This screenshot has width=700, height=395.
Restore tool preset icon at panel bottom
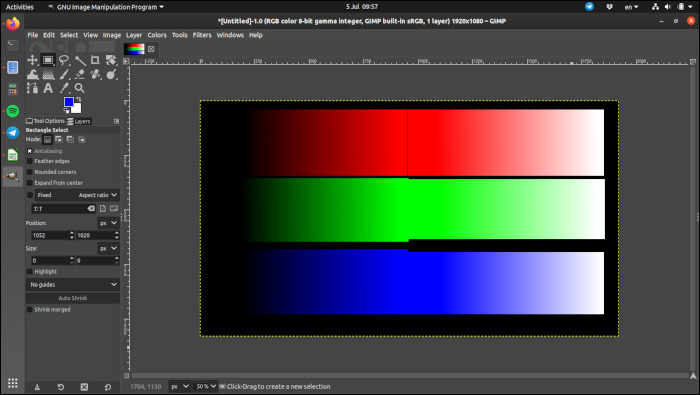pyautogui.click(x=61, y=387)
